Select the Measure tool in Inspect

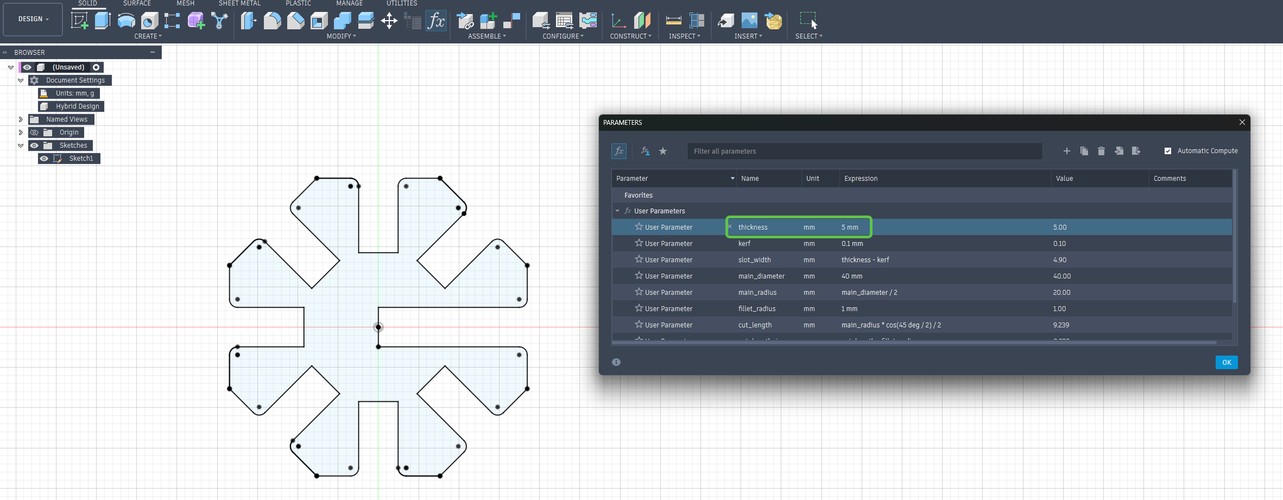click(x=673, y=20)
